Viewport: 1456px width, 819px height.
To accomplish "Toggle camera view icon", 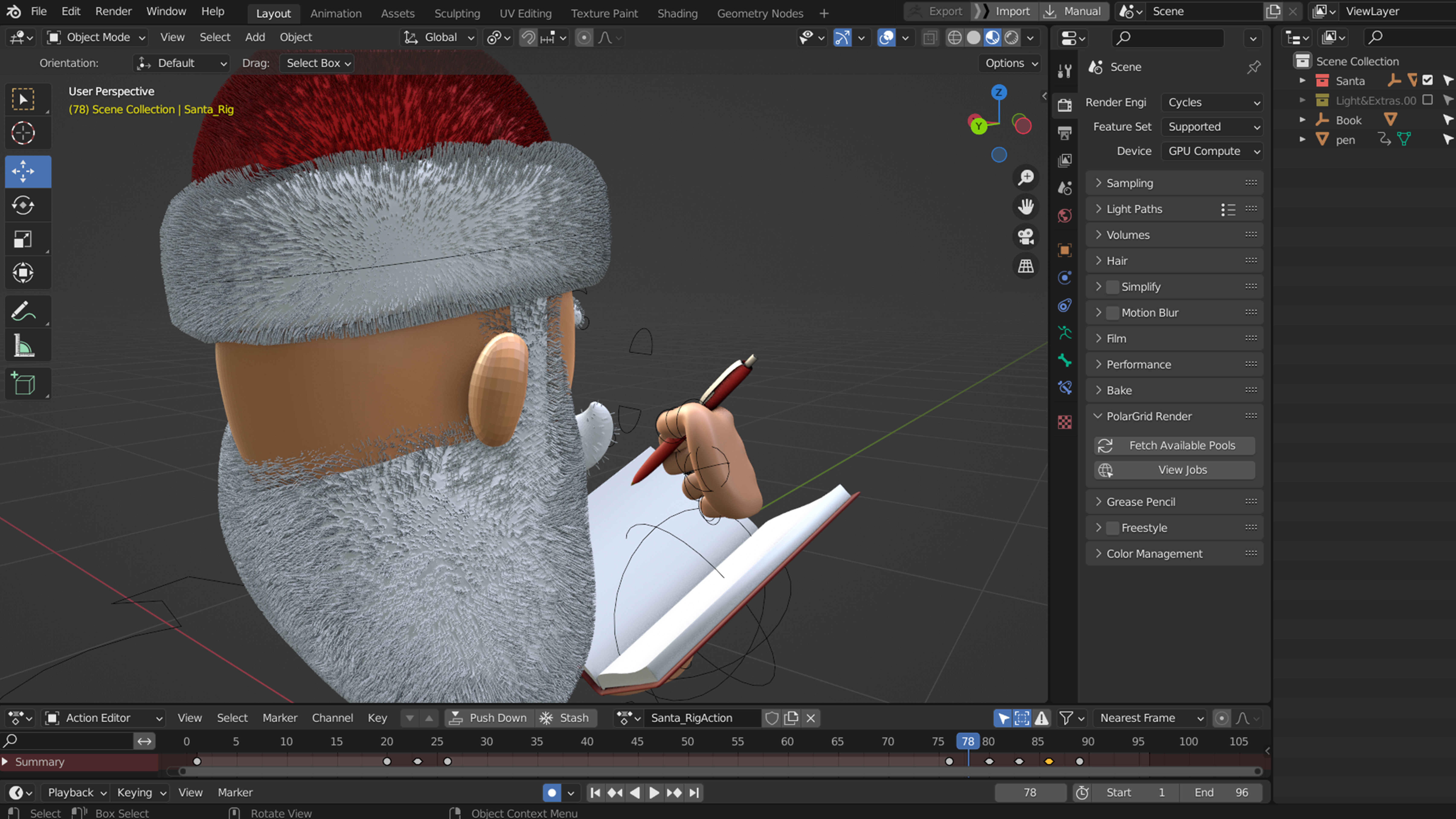I will click(1026, 236).
